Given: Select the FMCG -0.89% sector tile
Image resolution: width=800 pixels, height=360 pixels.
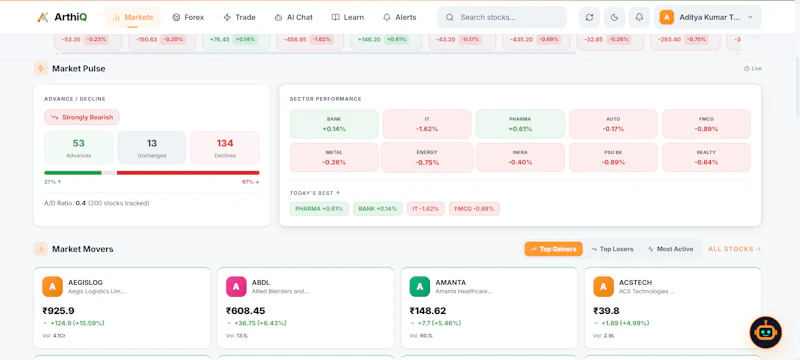Looking at the screenshot, I should coord(707,124).
